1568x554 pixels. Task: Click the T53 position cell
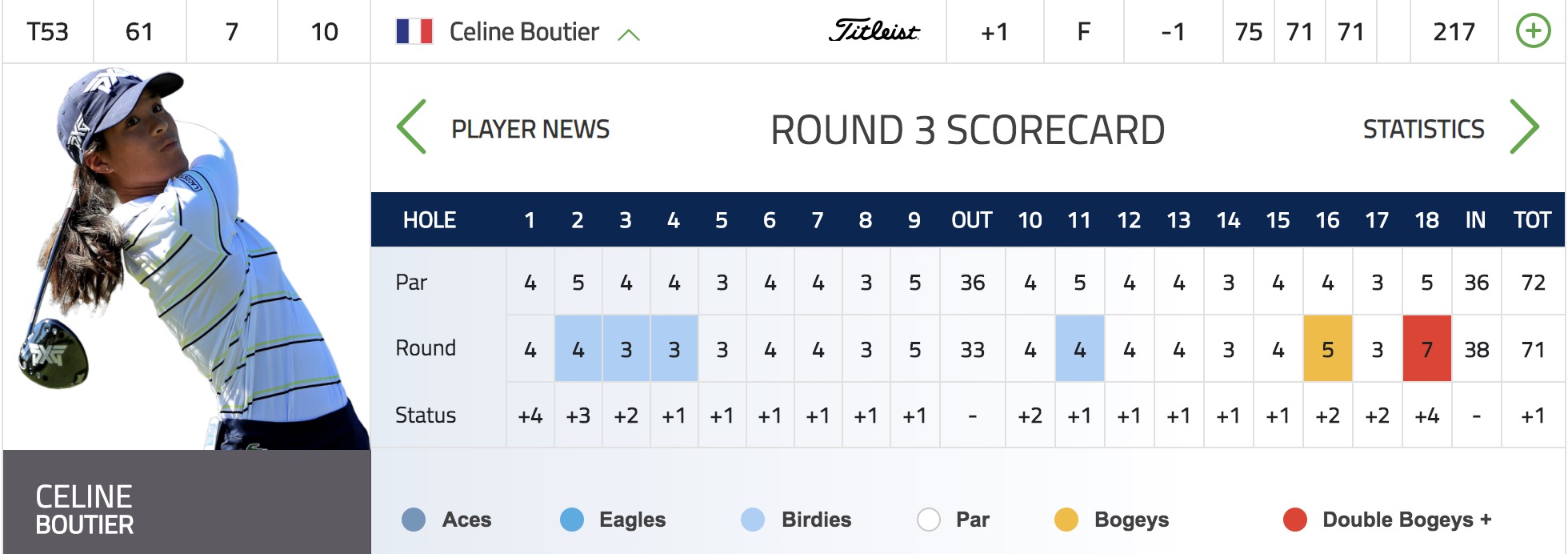coord(48,32)
